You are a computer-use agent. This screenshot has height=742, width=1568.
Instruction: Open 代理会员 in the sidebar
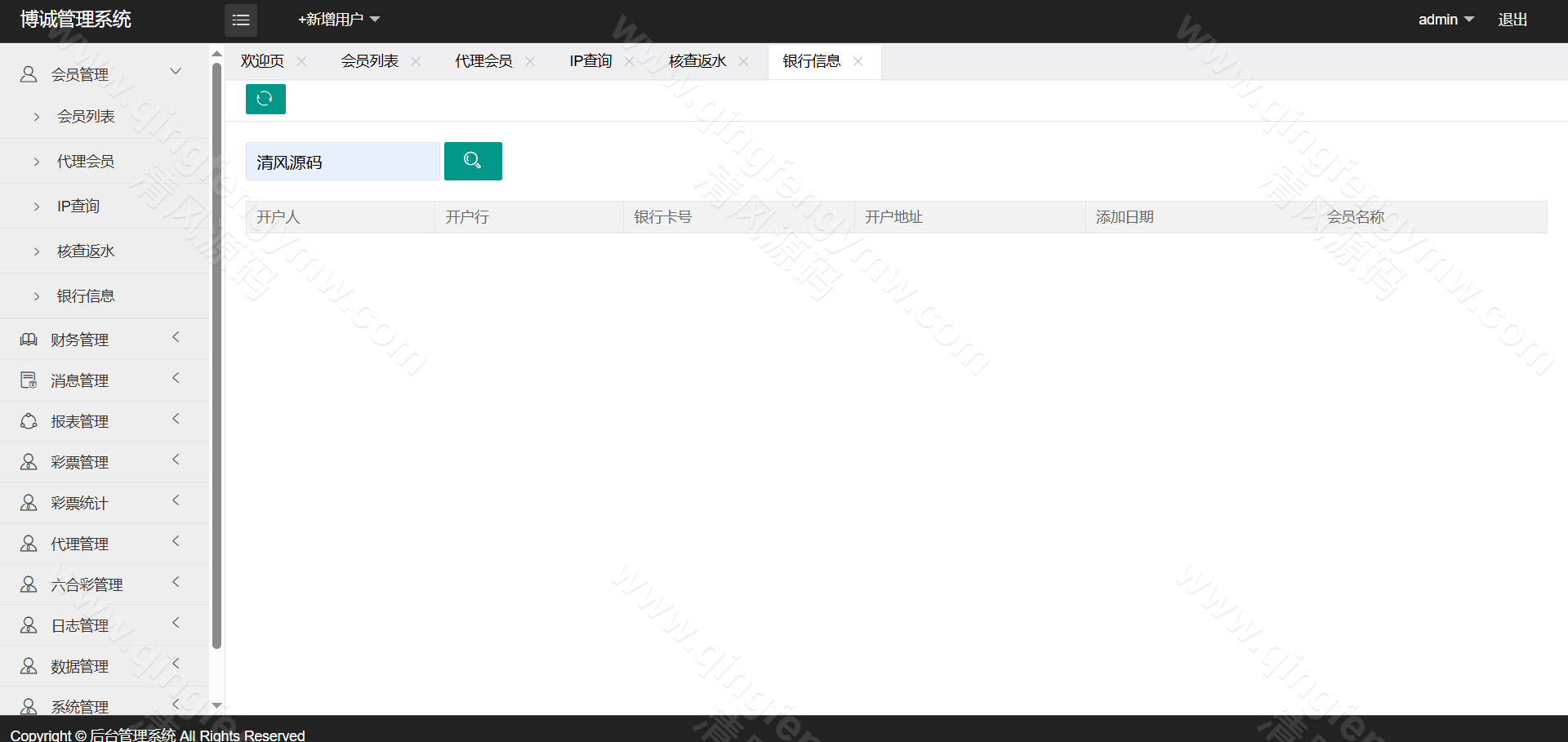pyautogui.click(x=86, y=162)
